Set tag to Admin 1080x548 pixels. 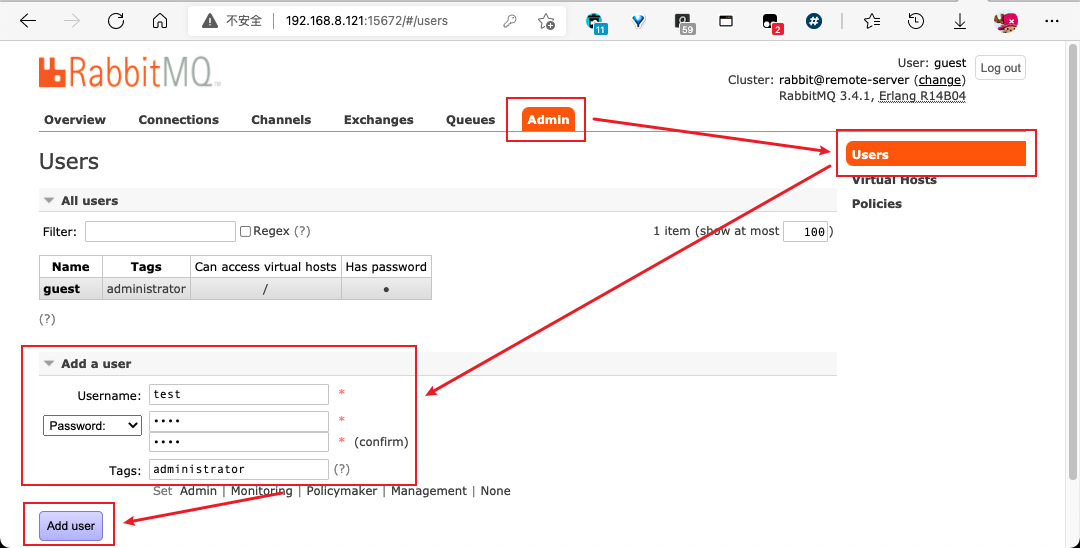coord(198,491)
